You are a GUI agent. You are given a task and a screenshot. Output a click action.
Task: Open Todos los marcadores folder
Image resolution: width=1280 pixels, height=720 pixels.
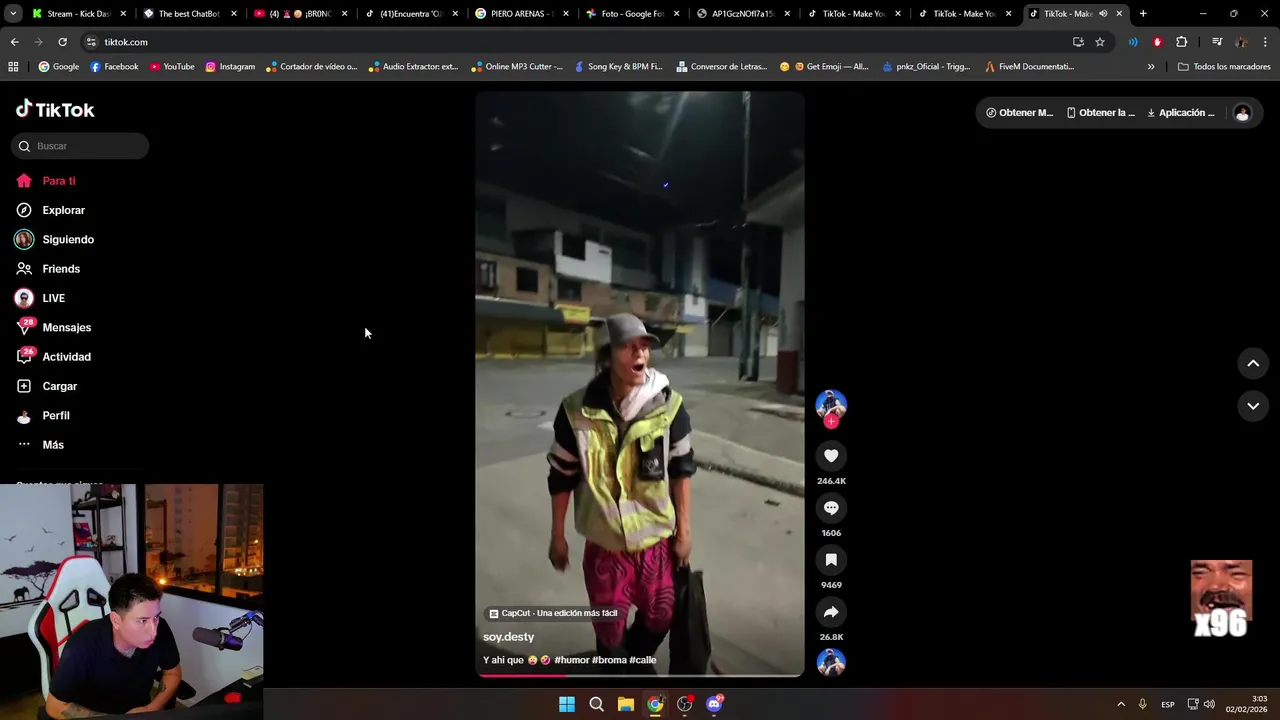click(x=1224, y=67)
